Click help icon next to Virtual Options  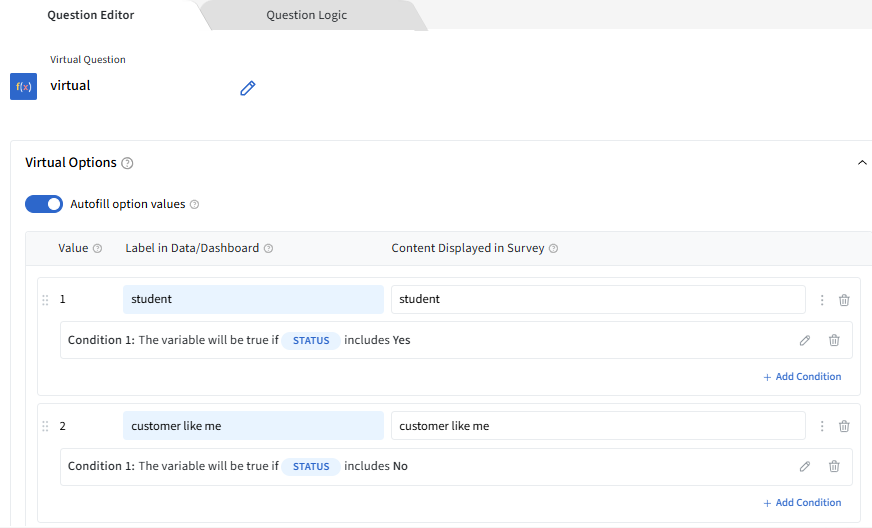[x=127, y=163]
